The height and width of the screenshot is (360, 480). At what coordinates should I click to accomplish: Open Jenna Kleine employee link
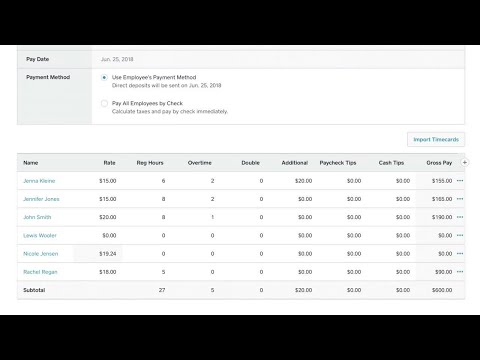click(x=39, y=181)
